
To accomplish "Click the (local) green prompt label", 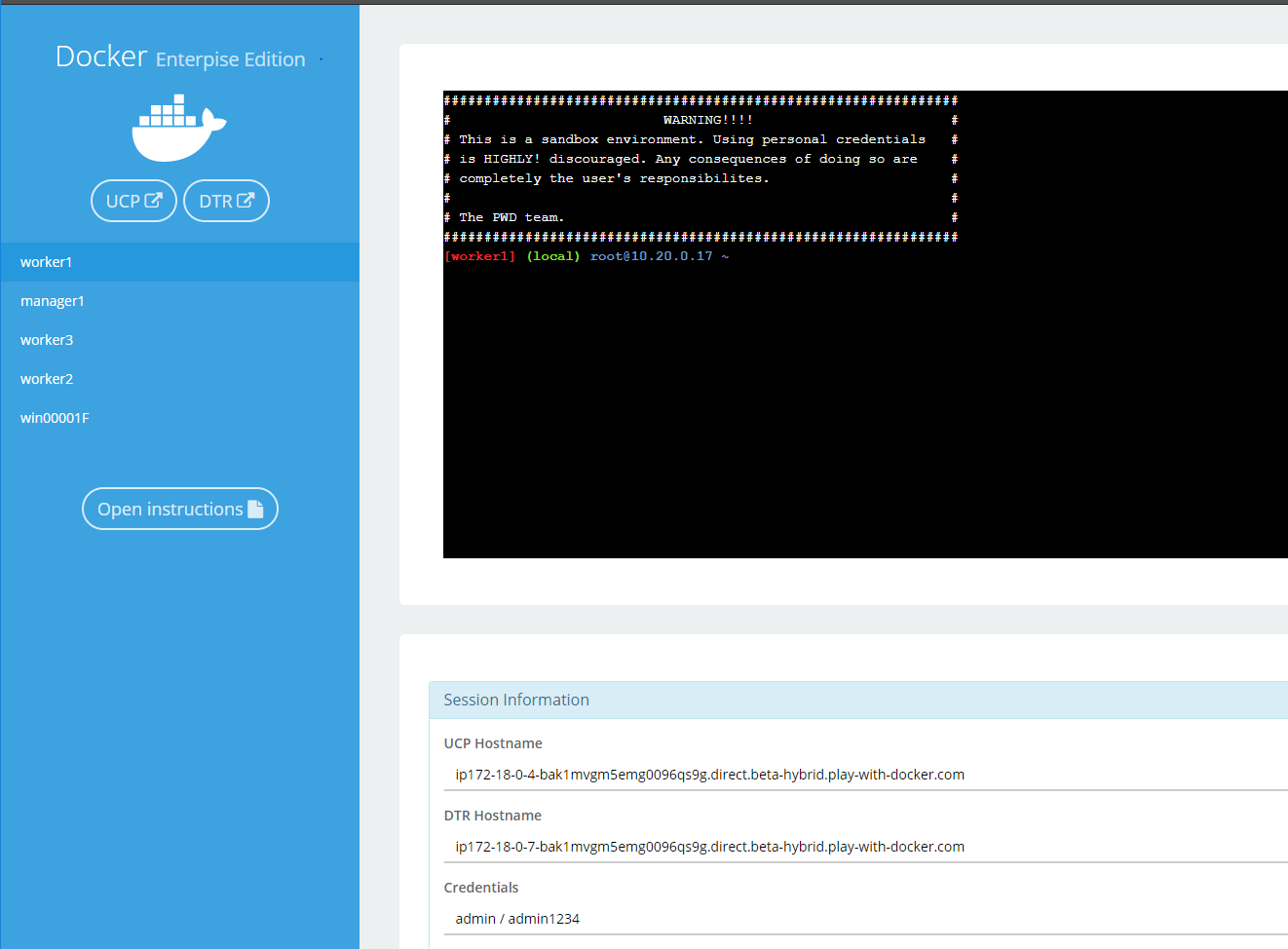I will coord(553,256).
